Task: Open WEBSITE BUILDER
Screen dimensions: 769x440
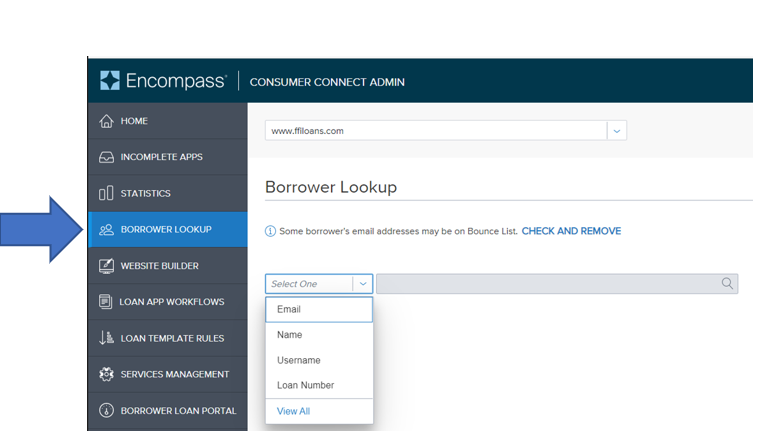Action: (168, 266)
